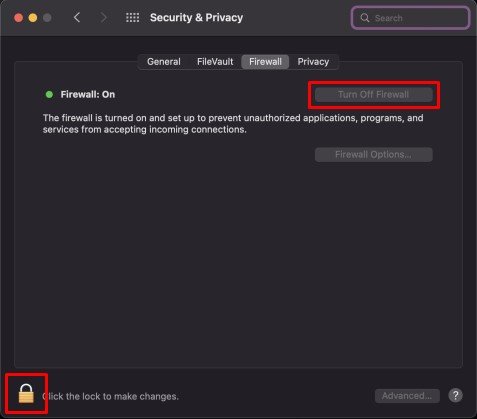Open the FileVault tab
477x419 pixels.
pos(215,62)
